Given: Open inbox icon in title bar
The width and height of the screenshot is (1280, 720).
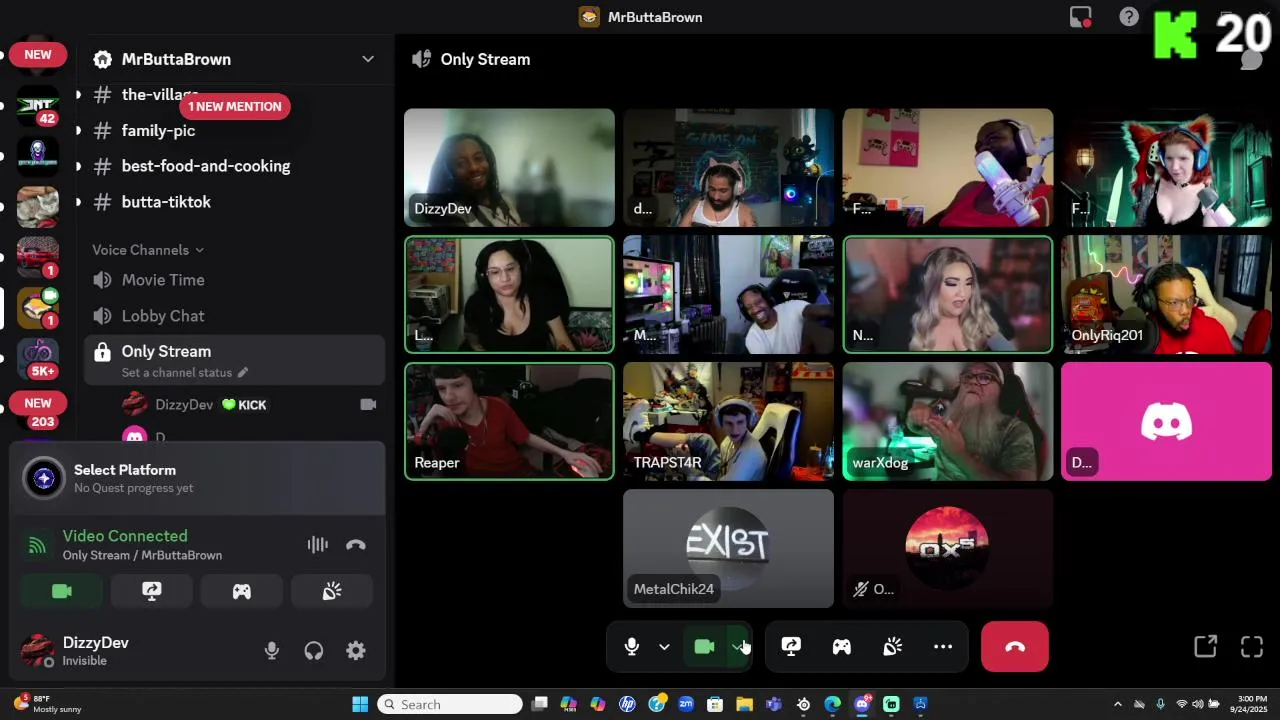Looking at the screenshot, I should coord(1080,17).
